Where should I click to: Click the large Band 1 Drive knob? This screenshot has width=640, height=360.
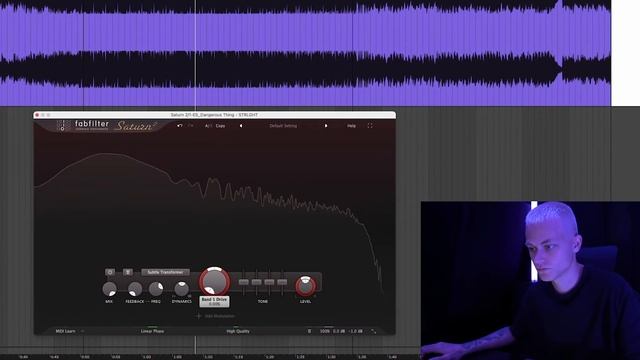(214, 281)
